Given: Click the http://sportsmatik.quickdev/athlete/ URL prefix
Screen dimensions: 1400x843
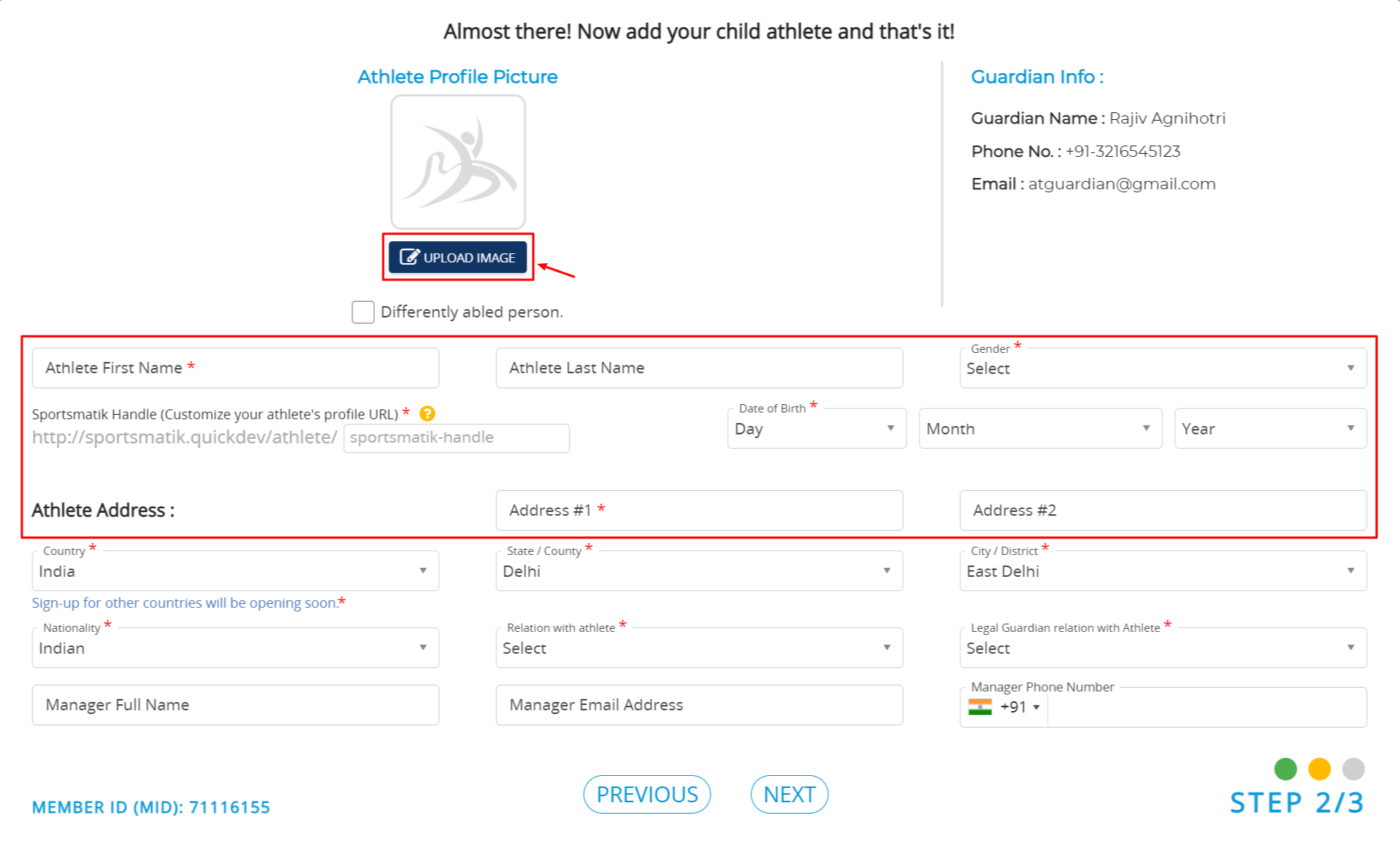Looking at the screenshot, I should pyautogui.click(x=185, y=437).
